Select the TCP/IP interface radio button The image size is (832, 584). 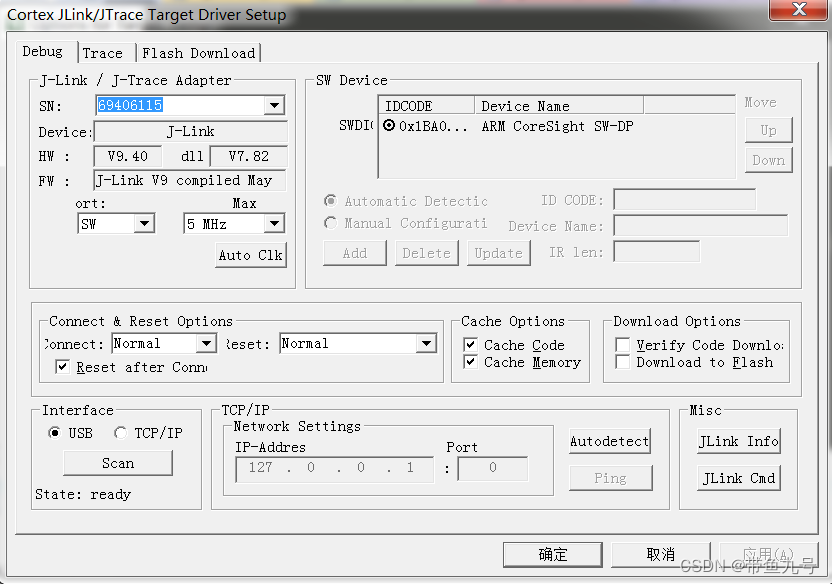120,433
